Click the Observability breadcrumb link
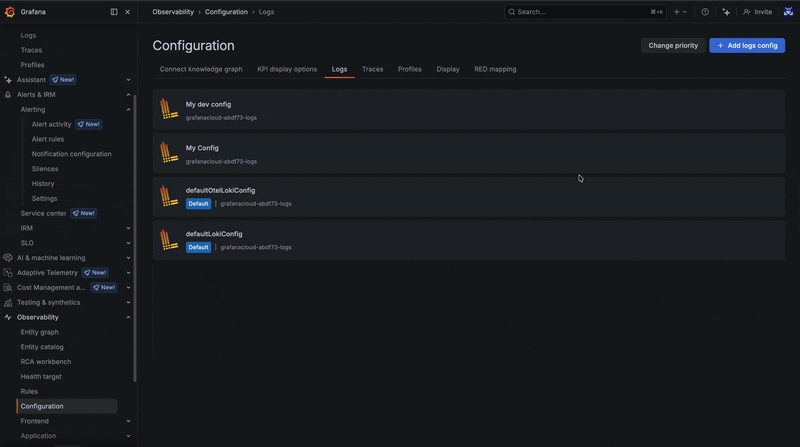The width and height of the screenshot is (800, 447). [173, 12]
